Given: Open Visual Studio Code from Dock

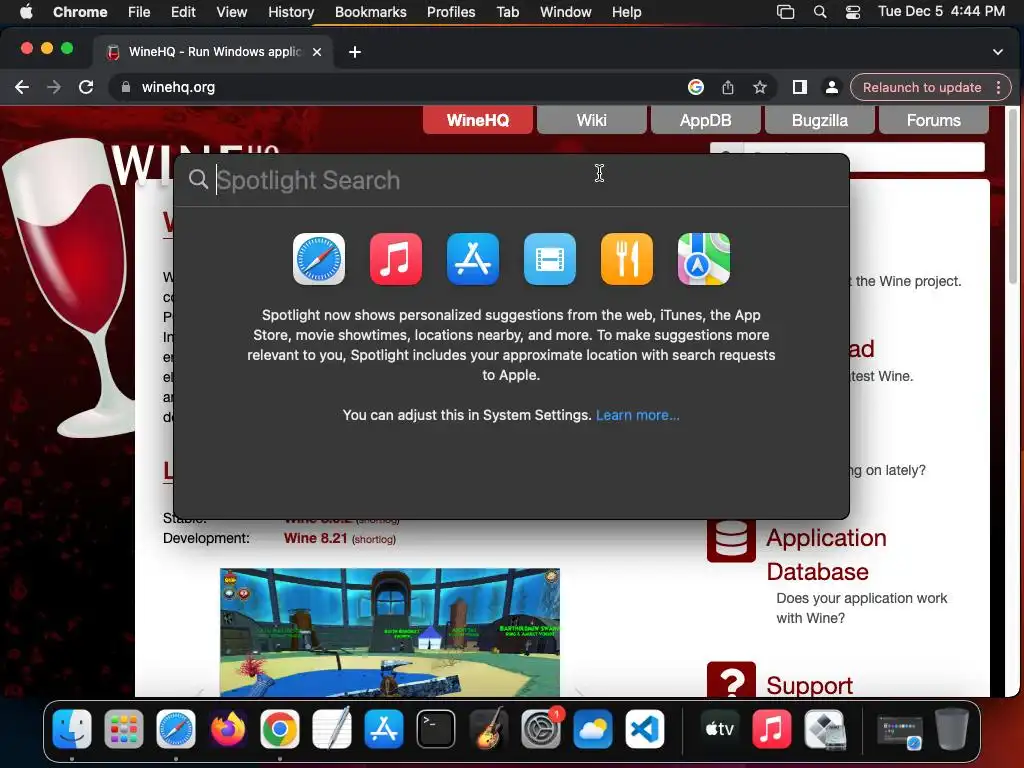Looking at the screenshot, I should pyautogui.click(x=645, y=729).
